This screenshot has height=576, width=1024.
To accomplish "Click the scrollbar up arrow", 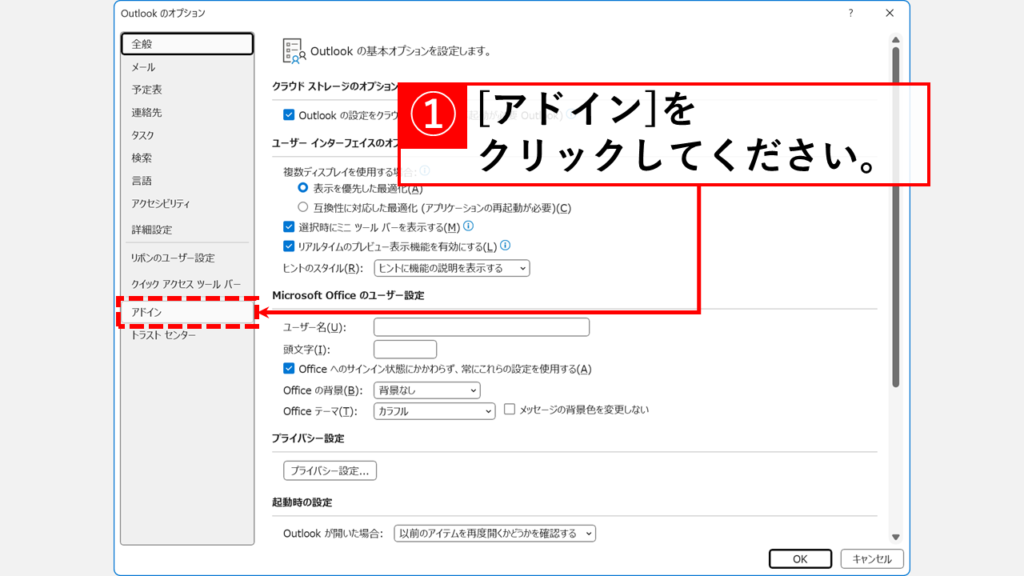I will pyautogui.click(x=896, y=40).
